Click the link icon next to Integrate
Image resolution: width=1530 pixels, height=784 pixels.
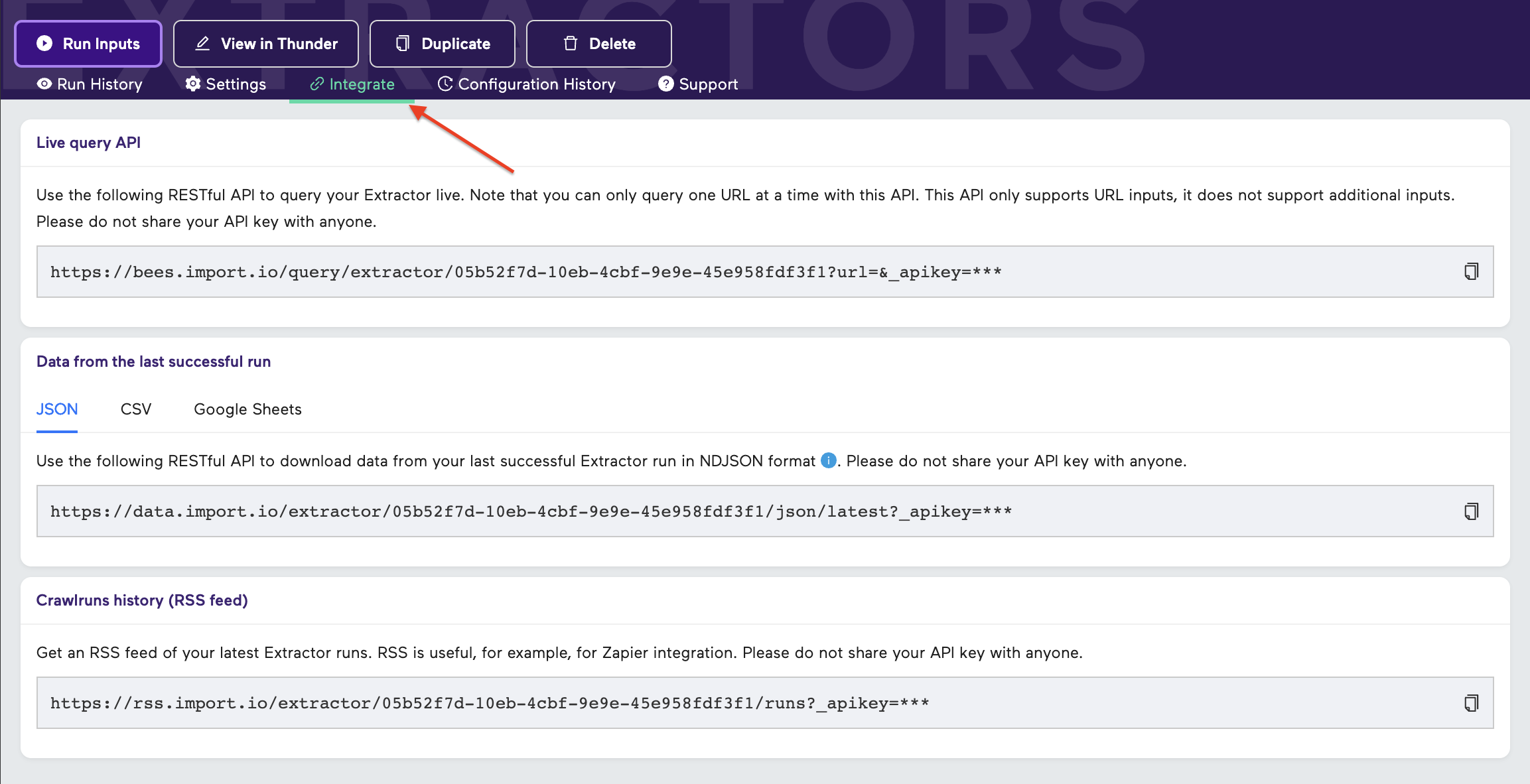click(317, 84)
